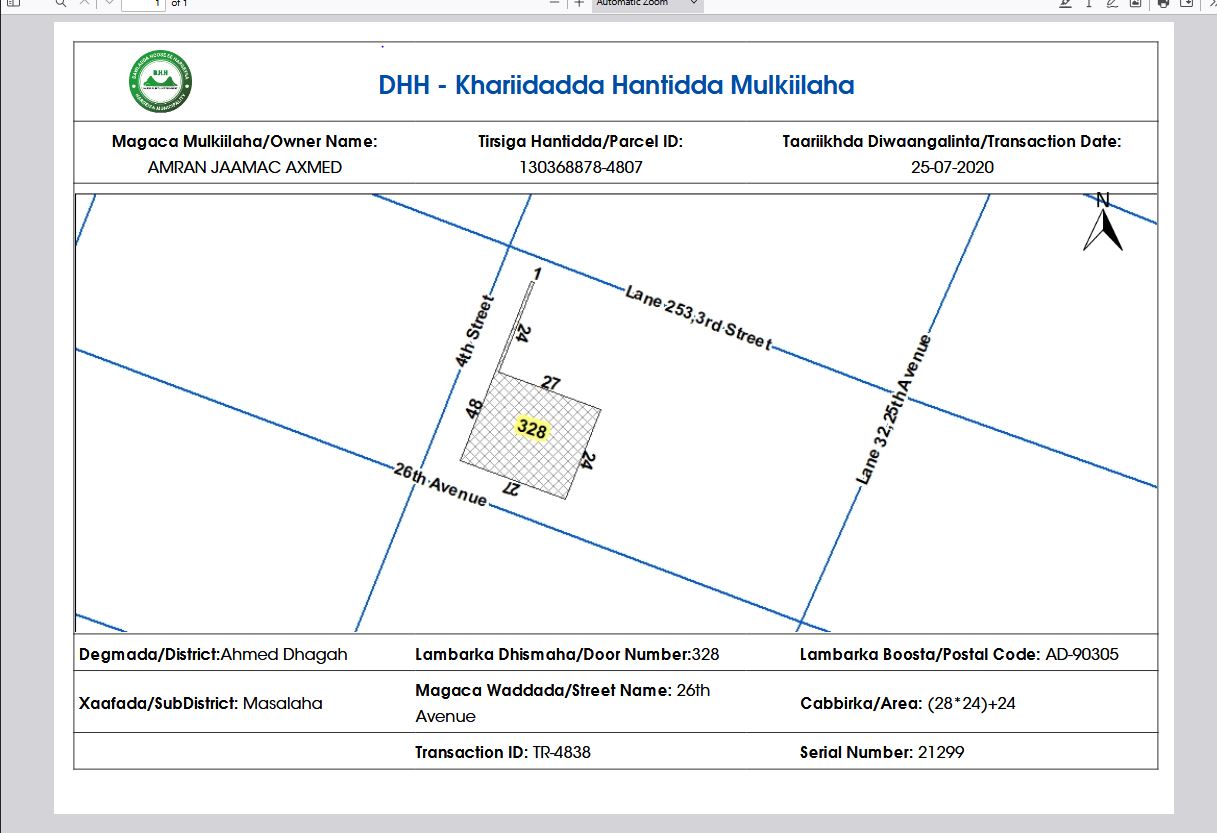
Task: Focus the page number field
Action: (143, 4)
